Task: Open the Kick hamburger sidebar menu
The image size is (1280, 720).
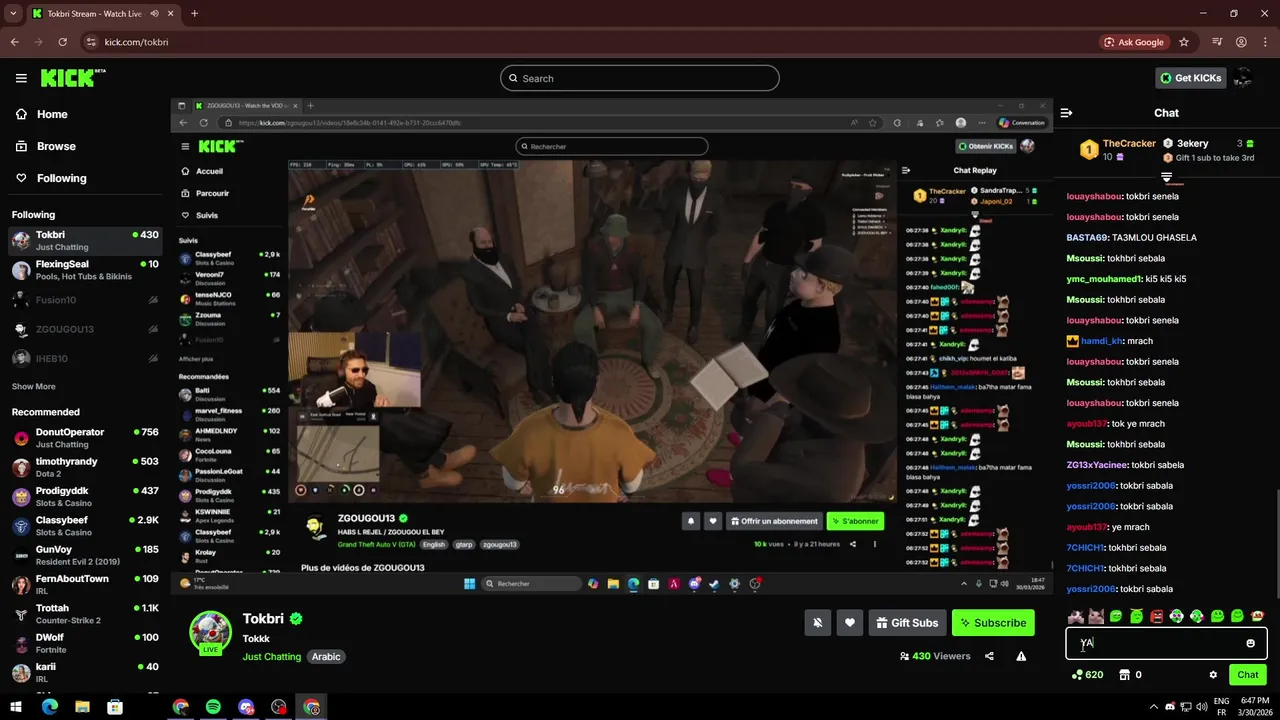Action: (x=21, y=78)
